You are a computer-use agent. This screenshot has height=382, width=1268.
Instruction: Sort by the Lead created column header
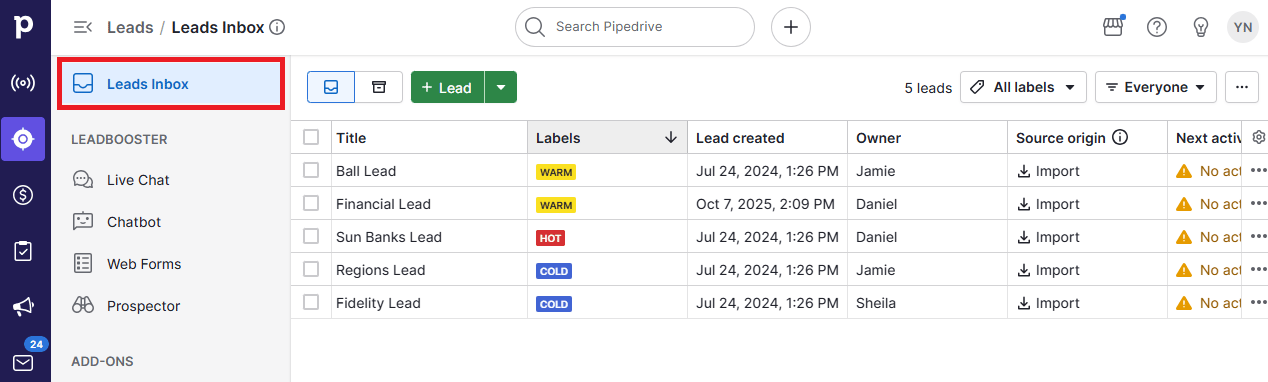pos(740,138)
